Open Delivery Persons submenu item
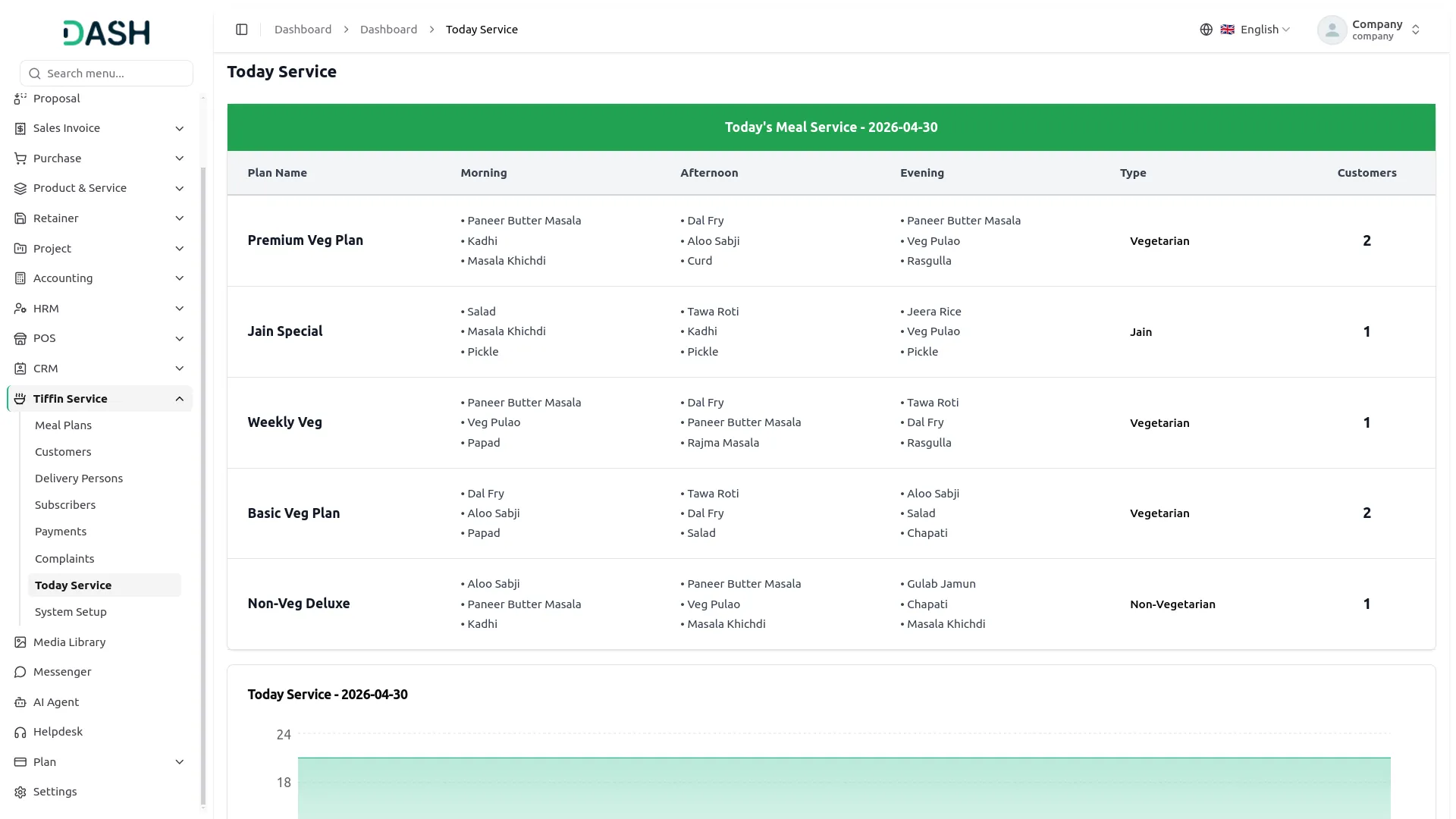This screenshot has width=1456, height=819. click(105, 479)
